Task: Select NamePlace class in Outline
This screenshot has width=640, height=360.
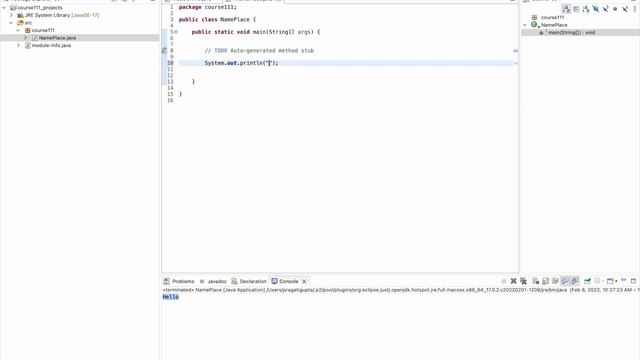Action: click(x=554, y=25)
